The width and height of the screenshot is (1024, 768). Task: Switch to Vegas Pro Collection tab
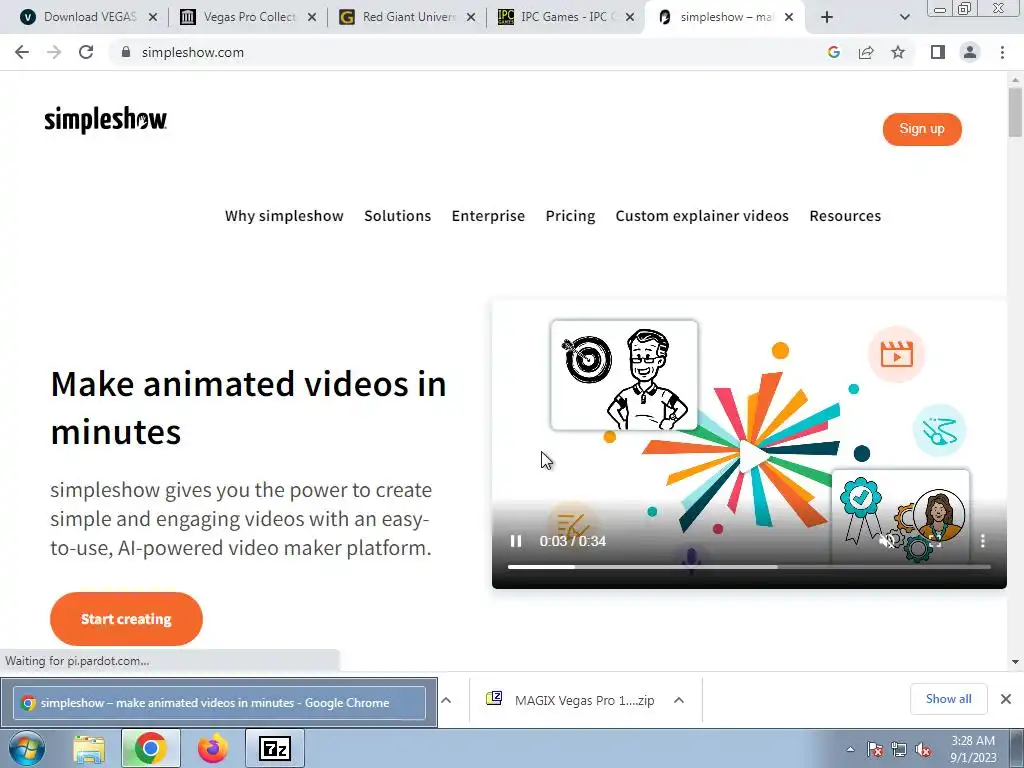[x=238, y=17]
